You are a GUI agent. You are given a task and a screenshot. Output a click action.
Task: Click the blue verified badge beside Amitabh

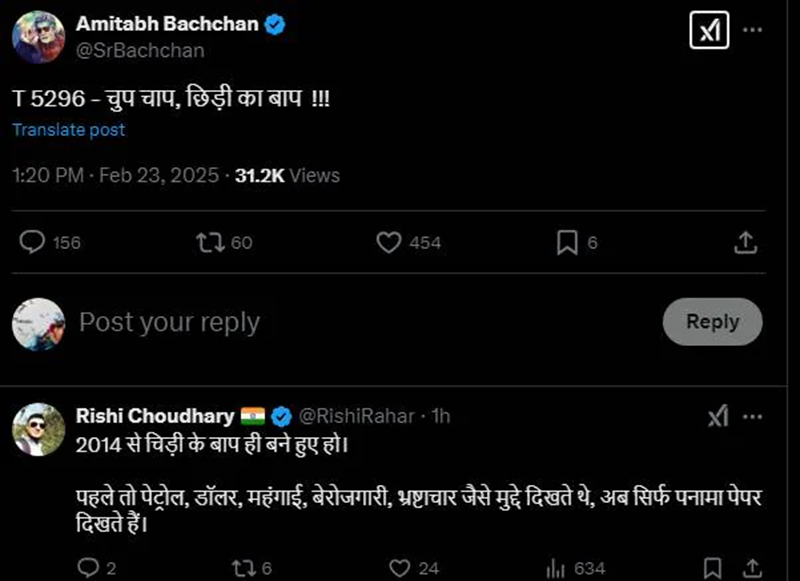pos(275,25)
